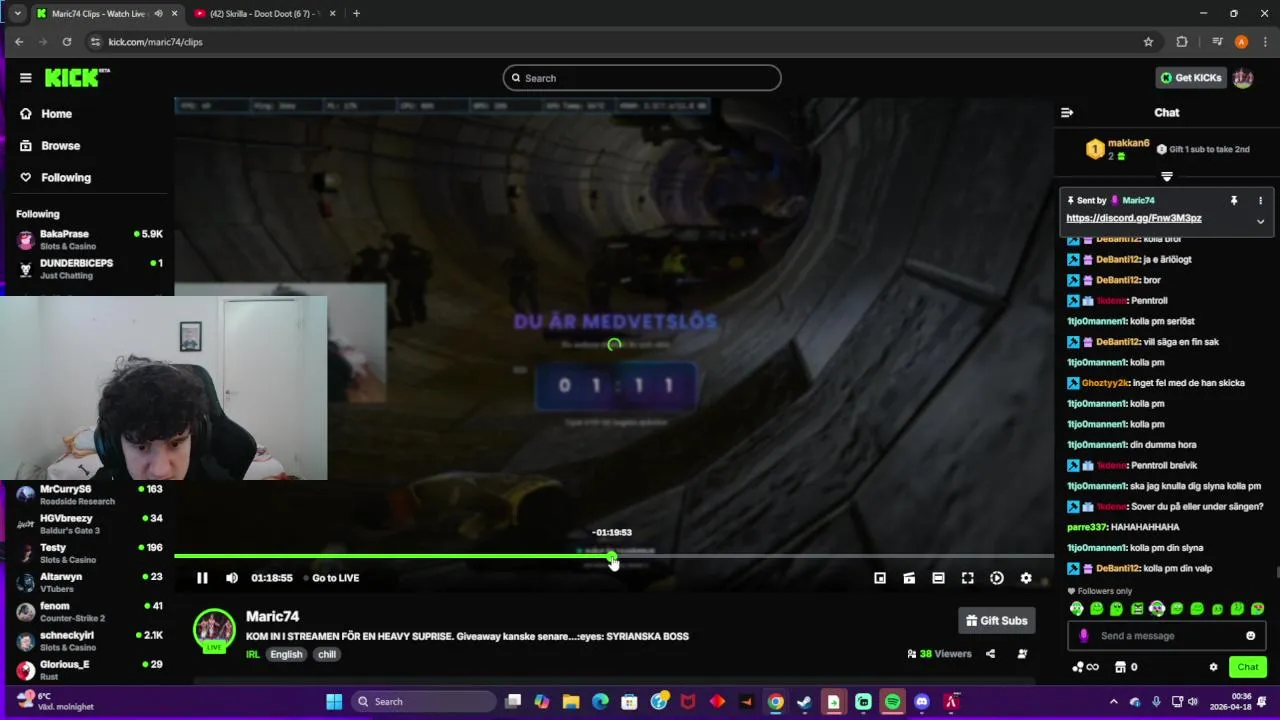The image size is (1280, 720).
Task: Go to the KICK logo homepage
Action: [77, 77]
